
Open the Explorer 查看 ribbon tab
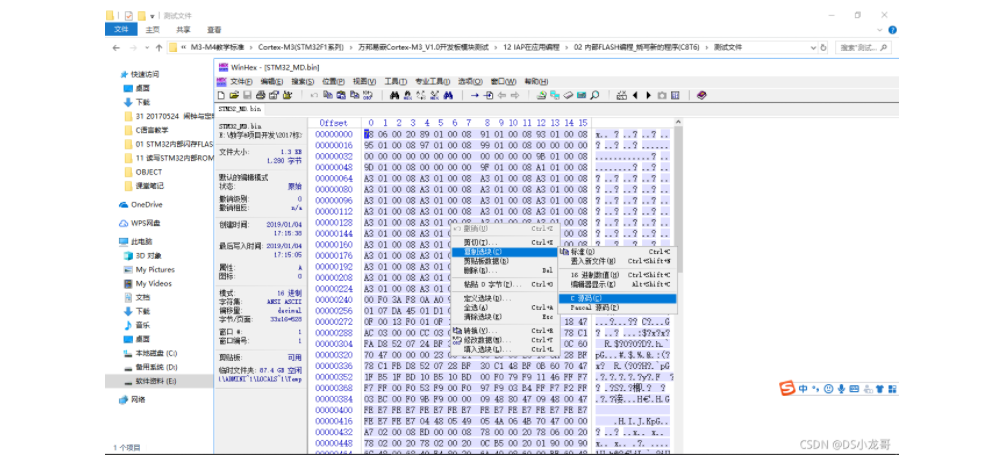214,29
